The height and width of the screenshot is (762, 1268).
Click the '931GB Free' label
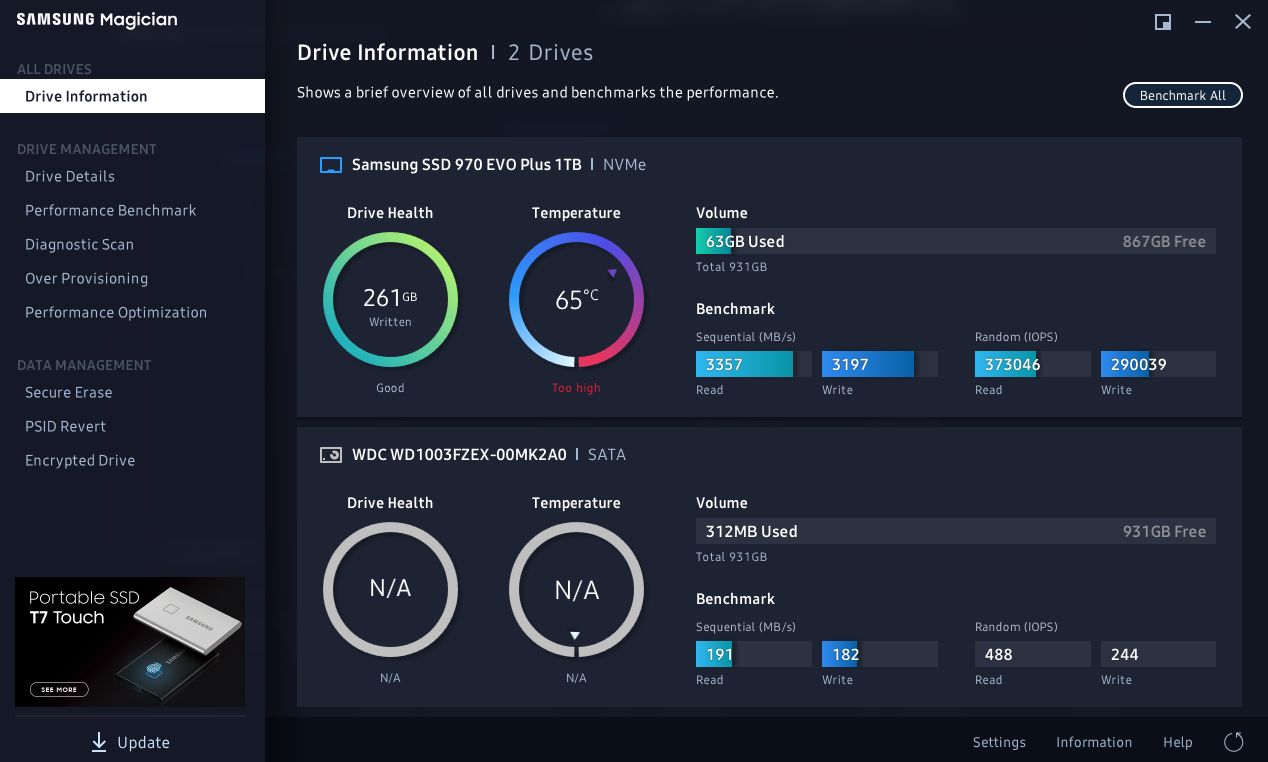point(1164,531)
